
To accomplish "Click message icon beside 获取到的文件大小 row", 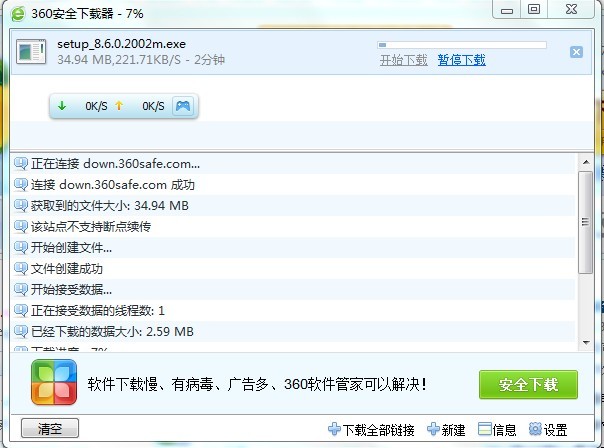I will point(21,205).
